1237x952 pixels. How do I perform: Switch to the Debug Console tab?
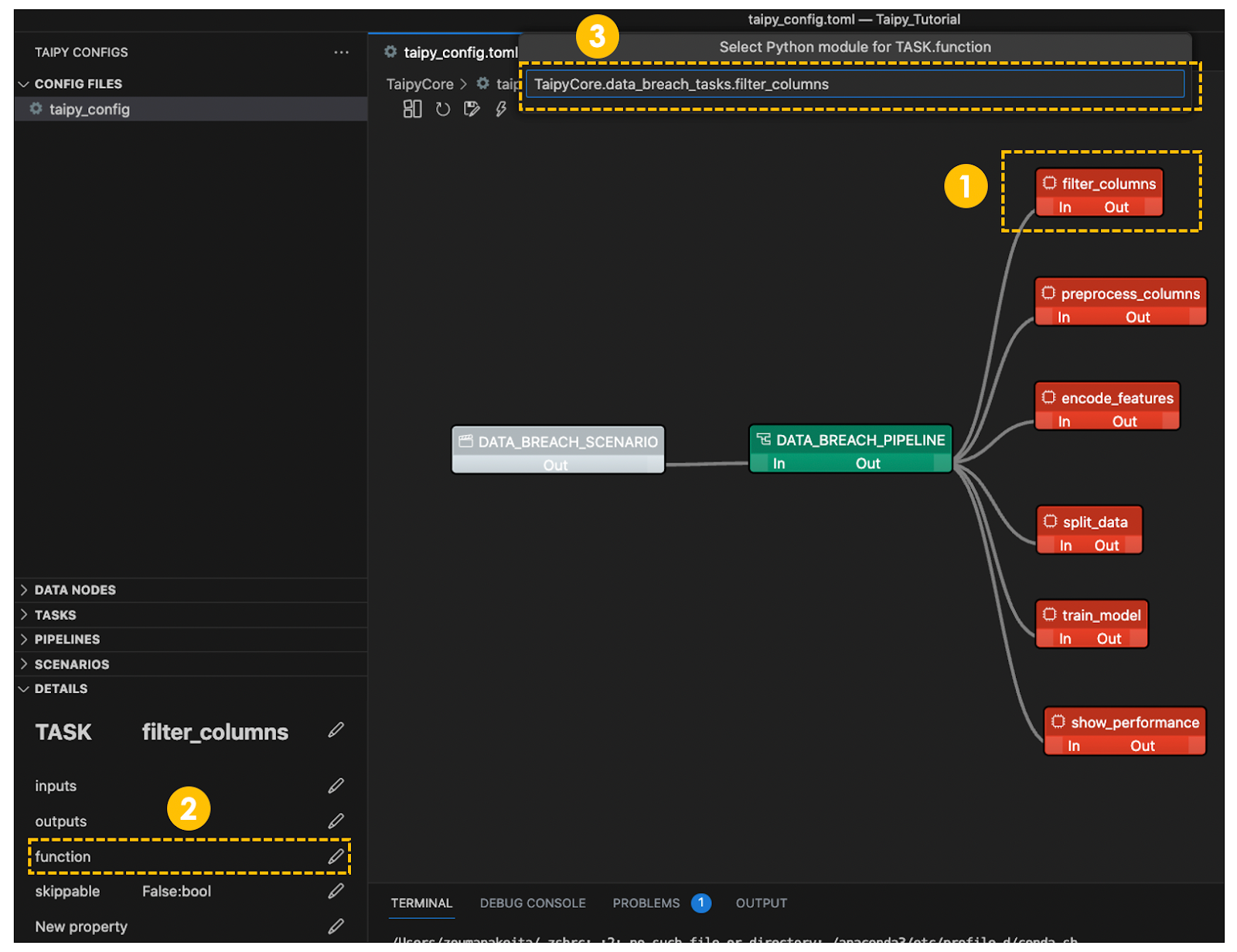pos(532,903)
